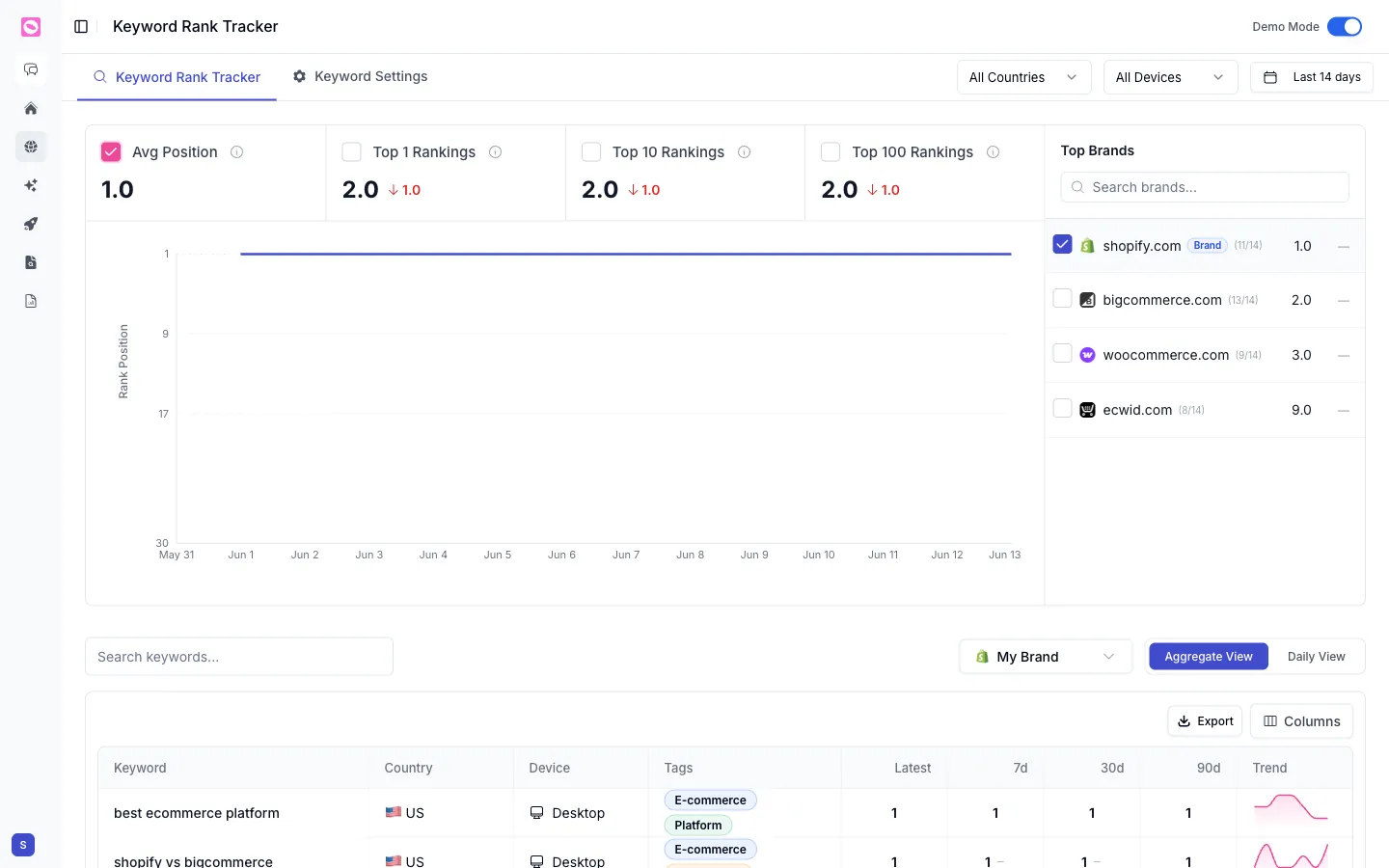Open the sparkles AI icon in sidebar
The height and width of the screenshot is (868, 1389).
pos(31,185)
